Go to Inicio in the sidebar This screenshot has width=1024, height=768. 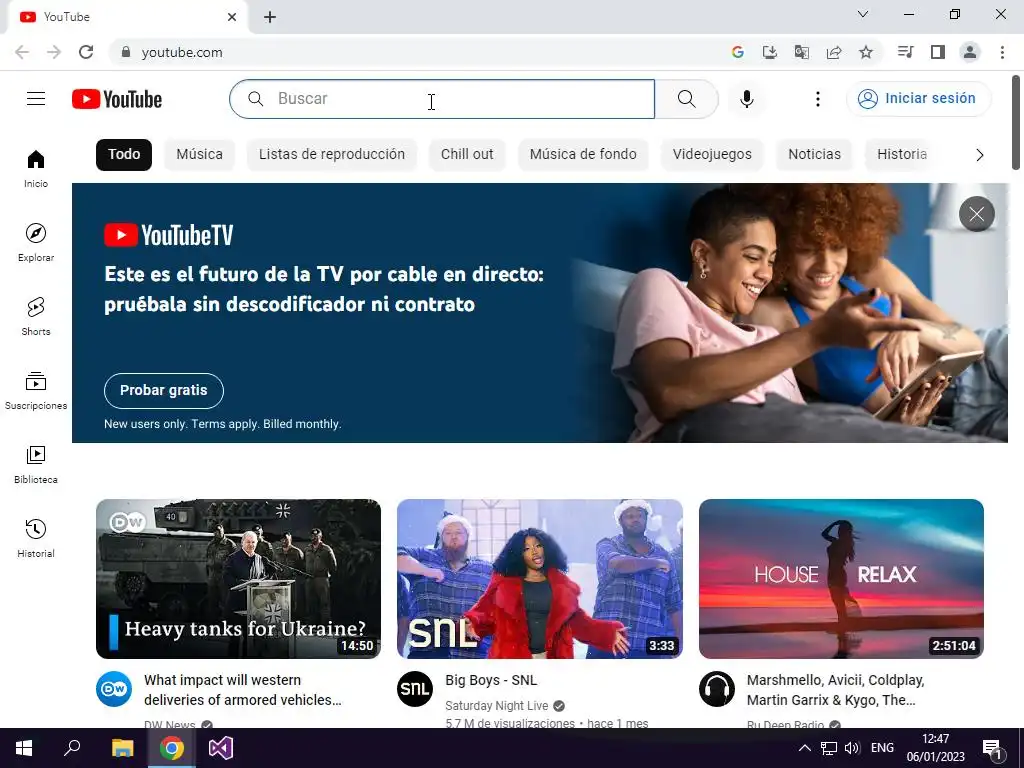pyautogui.click(x=36, y=168)
